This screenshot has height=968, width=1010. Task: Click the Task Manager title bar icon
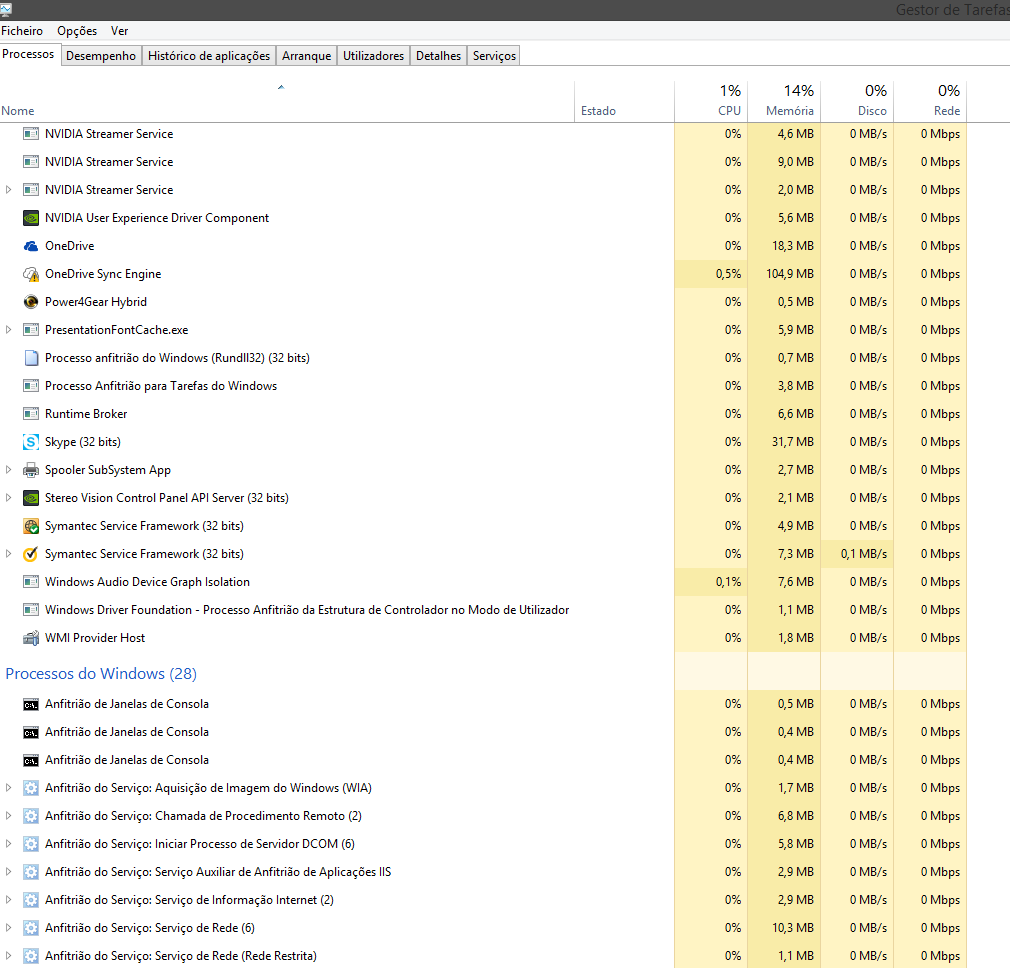coord(7,9)
